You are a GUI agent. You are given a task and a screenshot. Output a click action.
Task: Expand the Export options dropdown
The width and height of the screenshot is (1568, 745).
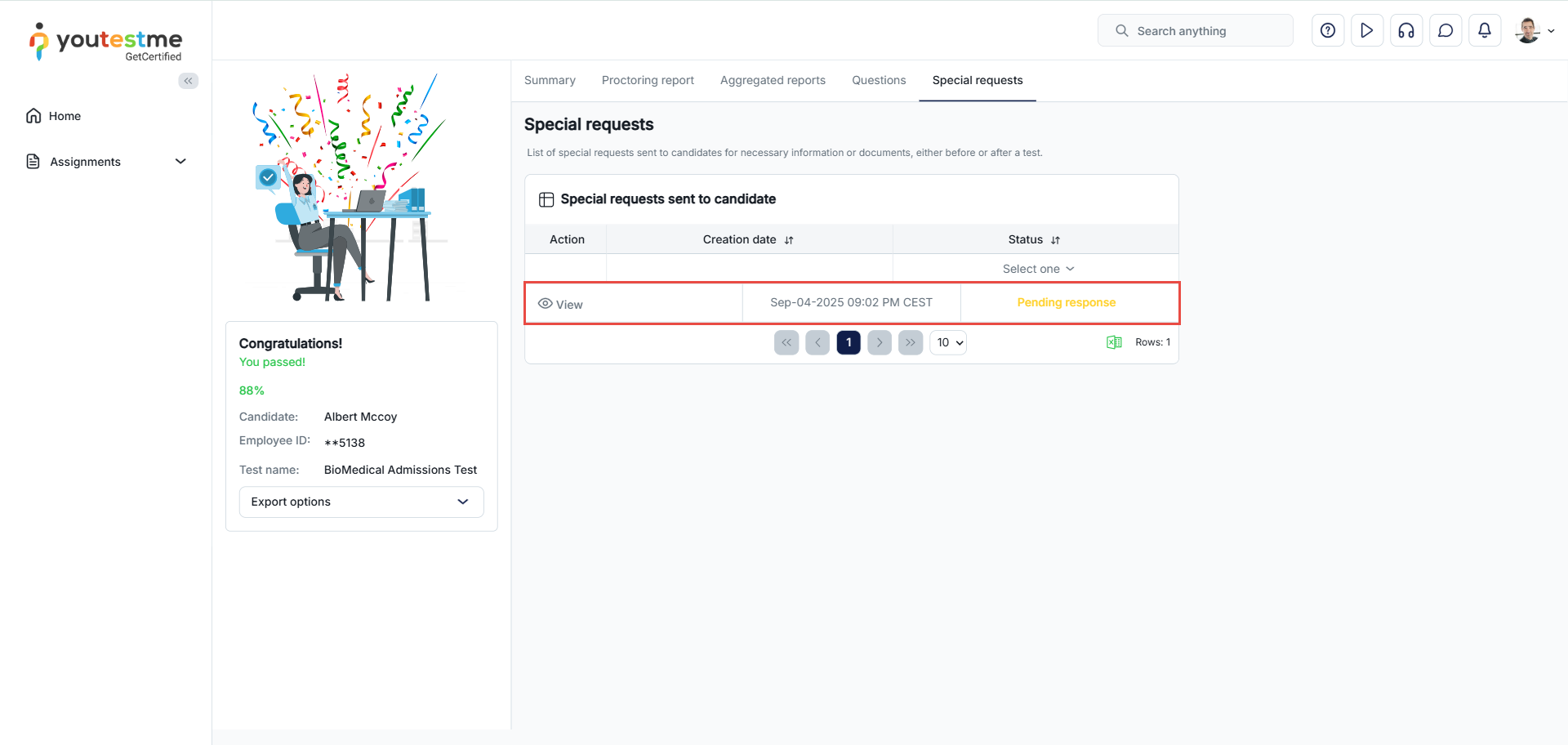pos(361,502)
